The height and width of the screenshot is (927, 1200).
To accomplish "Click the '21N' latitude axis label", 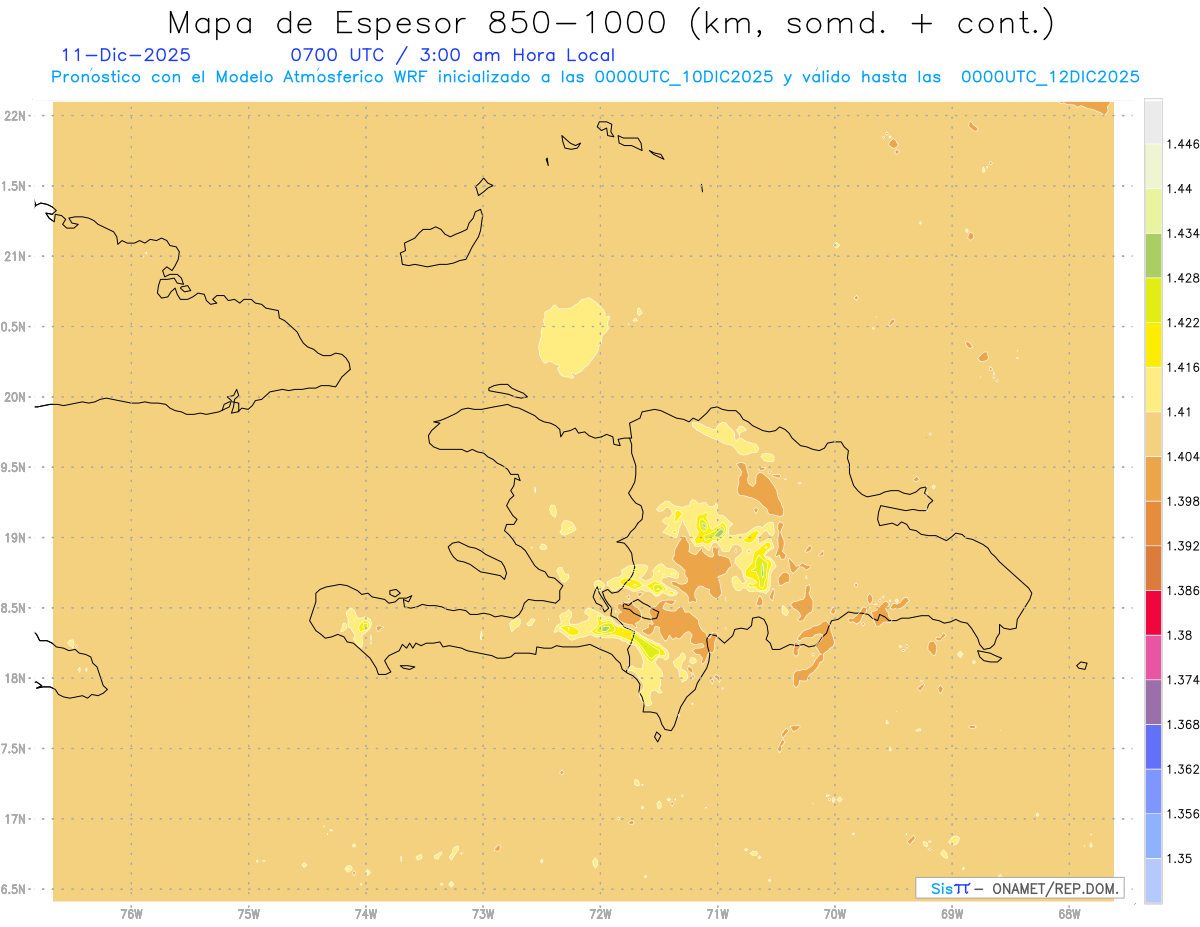I will coord(16,256).
